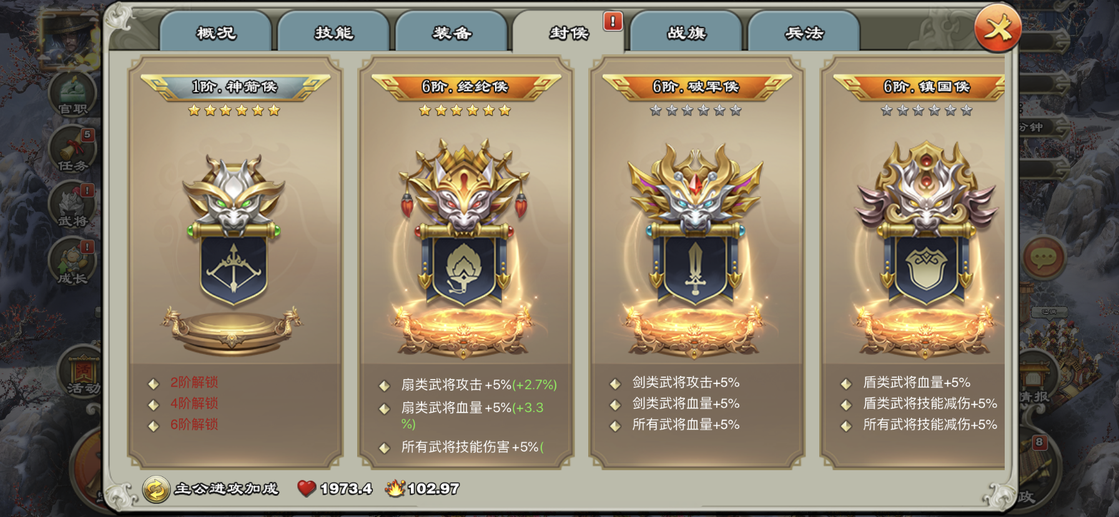Screen dimensions: 1119x517
Task: Open the 成长 sidebar icon
Action: point(73,261)
